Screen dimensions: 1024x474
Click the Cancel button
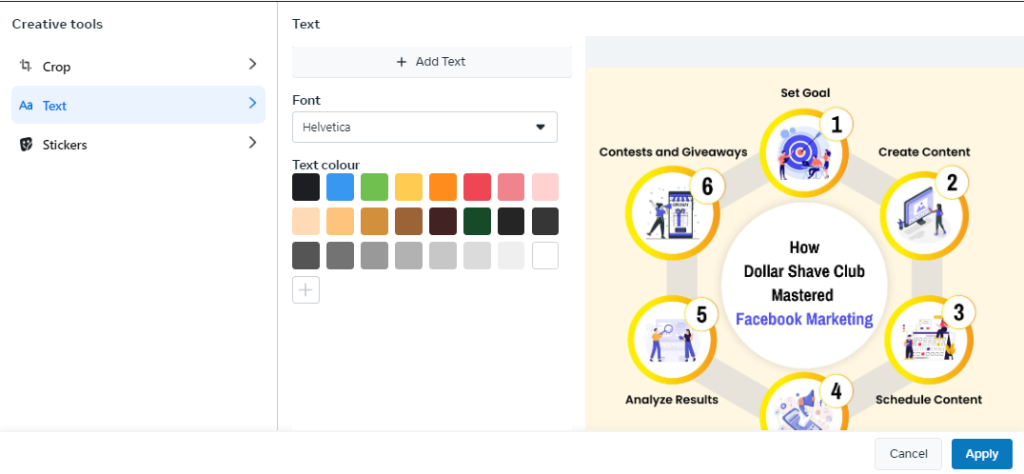pyautogui.click(x=908, y=454)
